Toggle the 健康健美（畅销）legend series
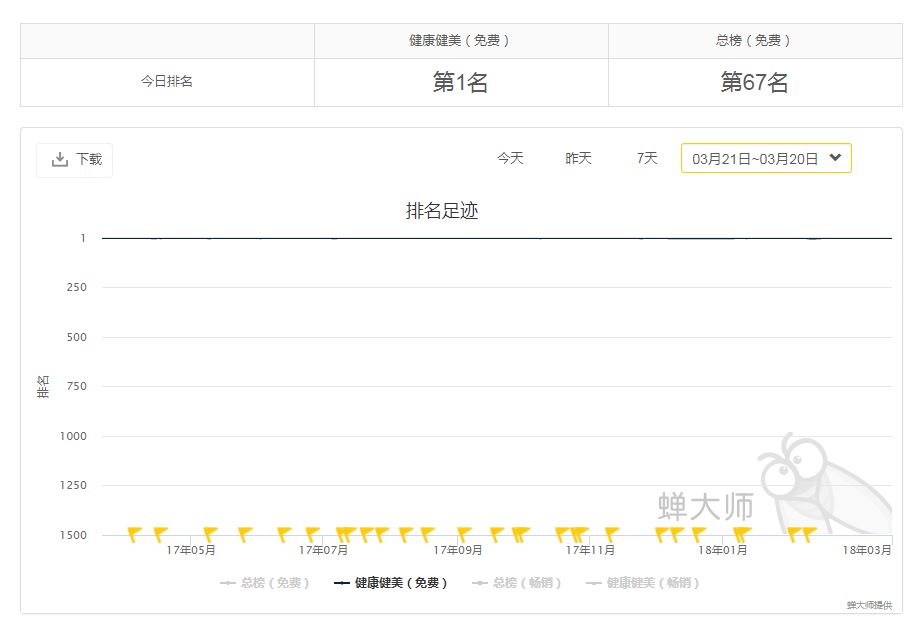Viewport: 918px width, 639px height. point(643,582)
